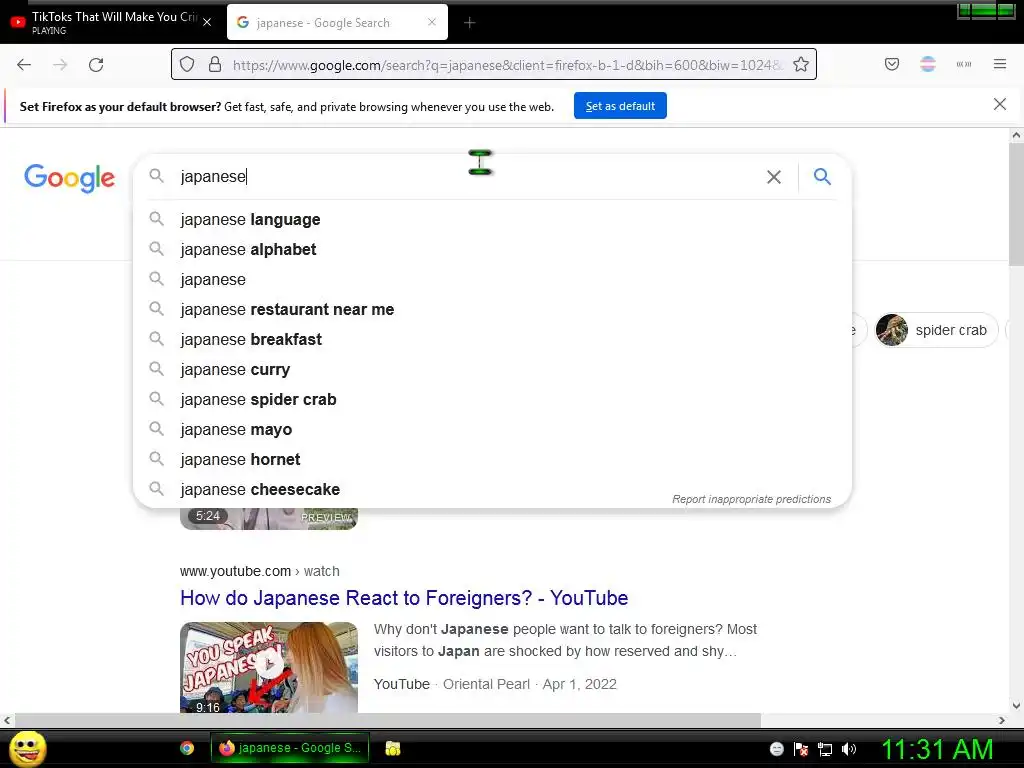This screenshot has height=768, width=1024.
Task: Click the horizontal scrollbar thumb
Action: click(388, 720)
